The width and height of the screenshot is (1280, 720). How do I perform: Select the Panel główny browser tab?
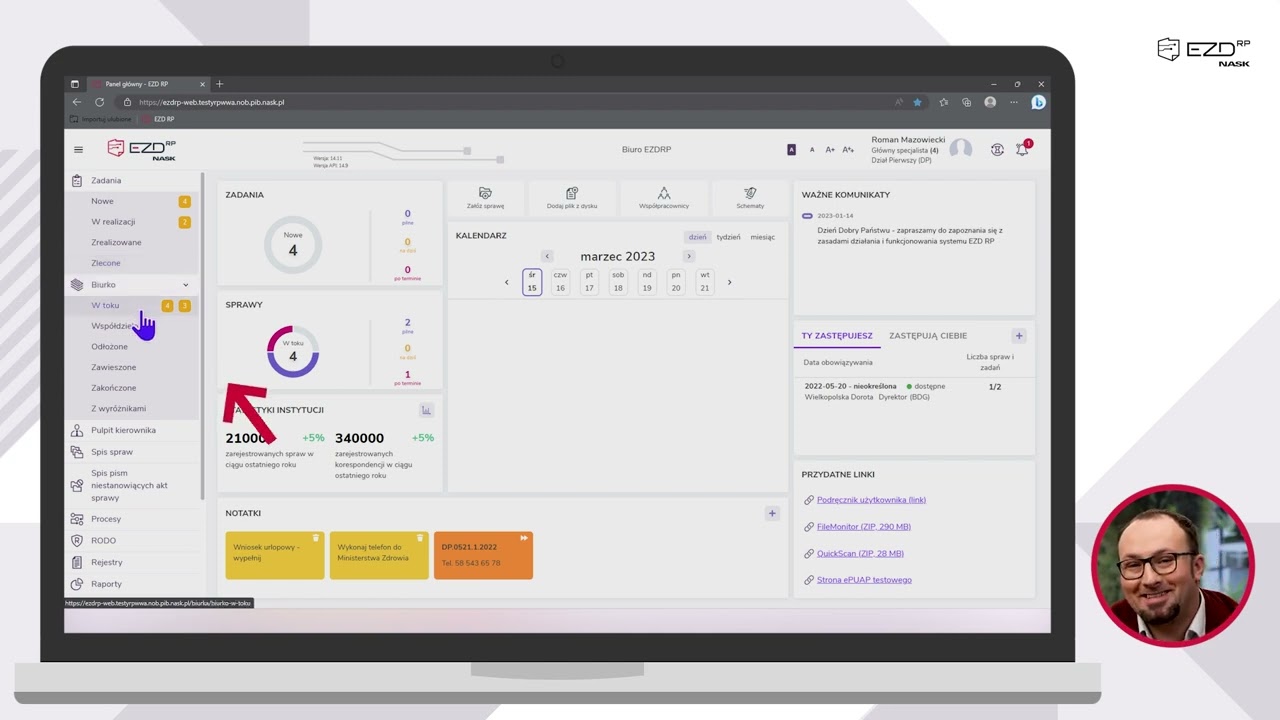point(146,84)
